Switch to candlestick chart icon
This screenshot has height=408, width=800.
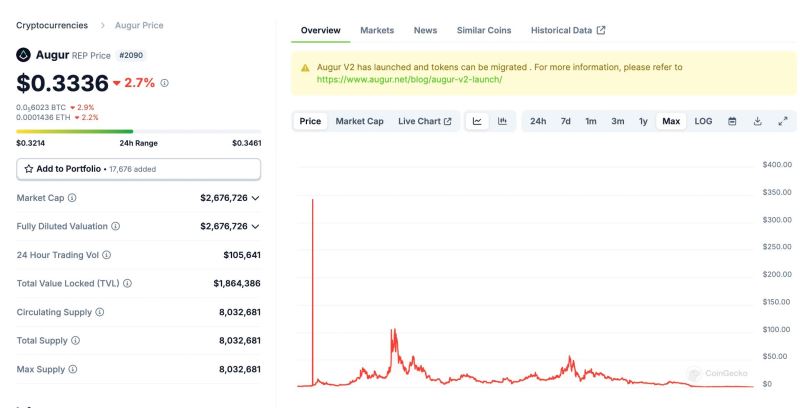(502, 121)
